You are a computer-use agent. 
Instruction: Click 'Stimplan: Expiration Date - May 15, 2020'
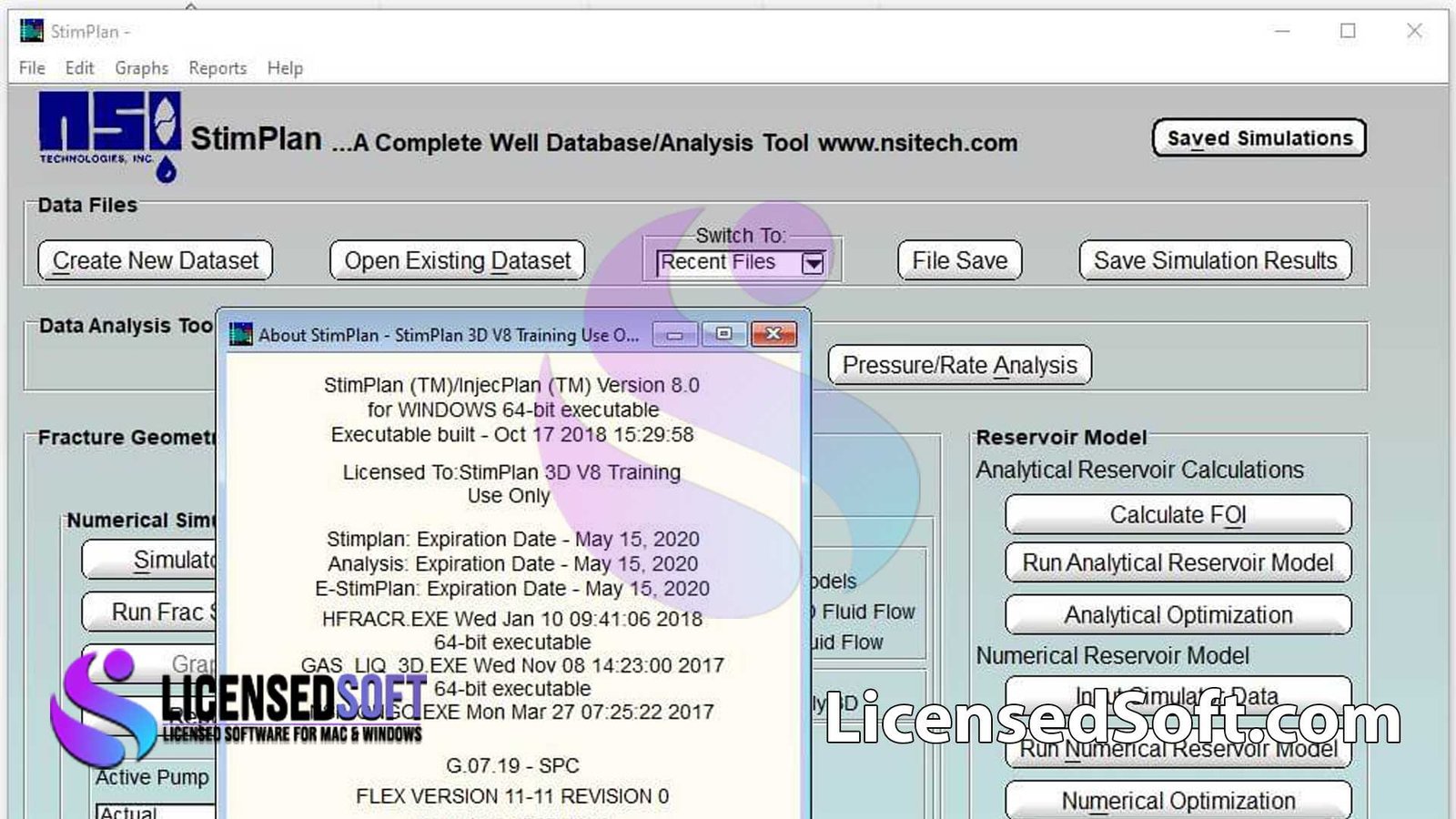(x=512, y=540)
